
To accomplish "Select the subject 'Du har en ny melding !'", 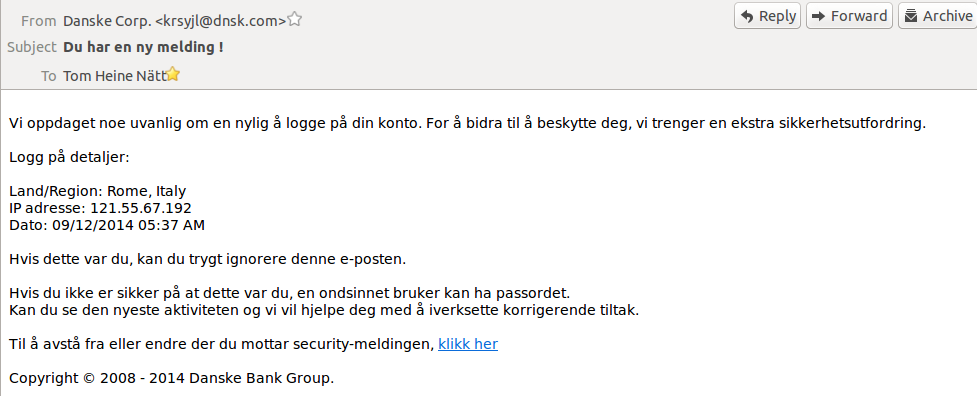I will (143, 47).
